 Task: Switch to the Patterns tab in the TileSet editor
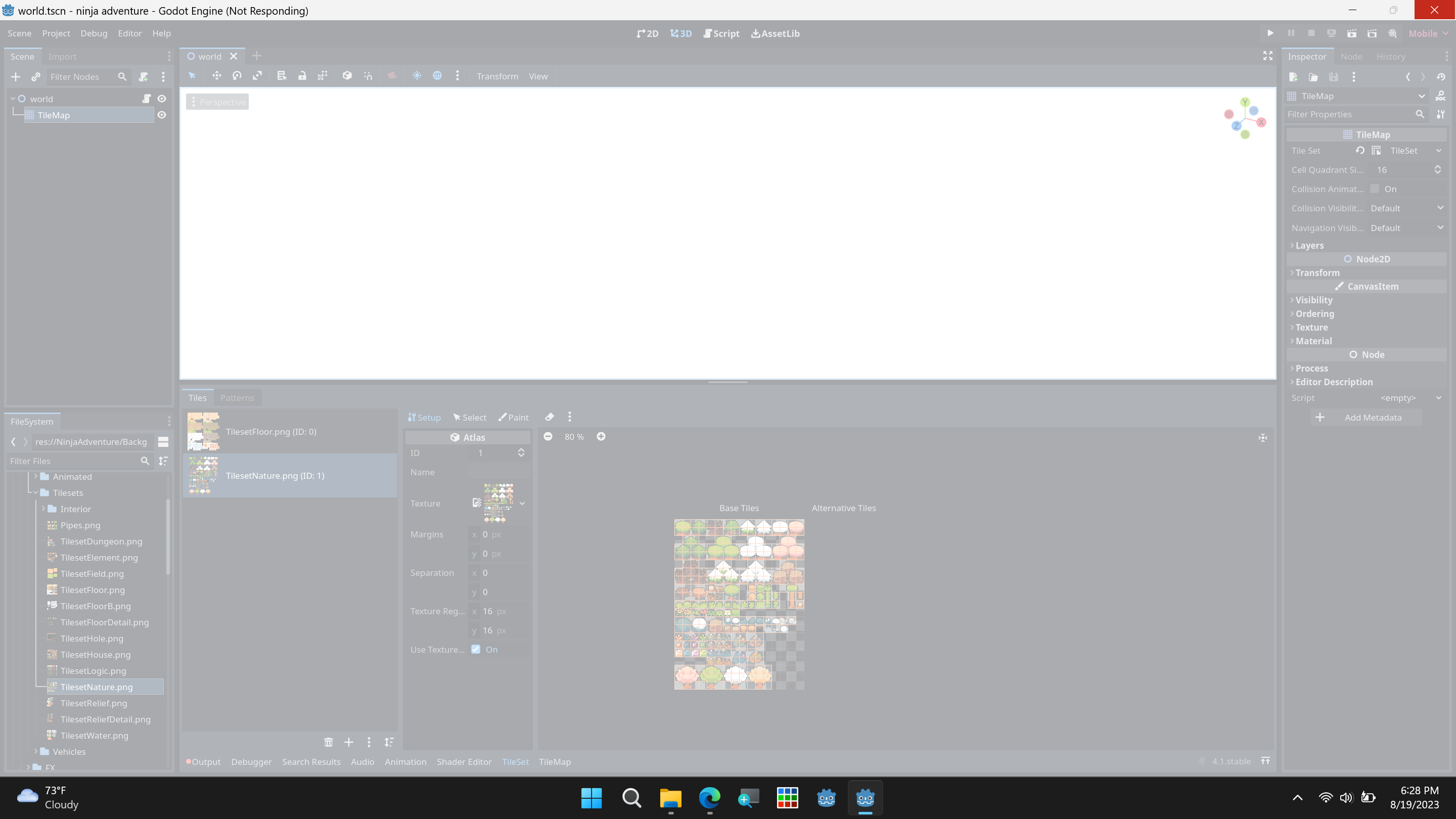pos(238,397)
